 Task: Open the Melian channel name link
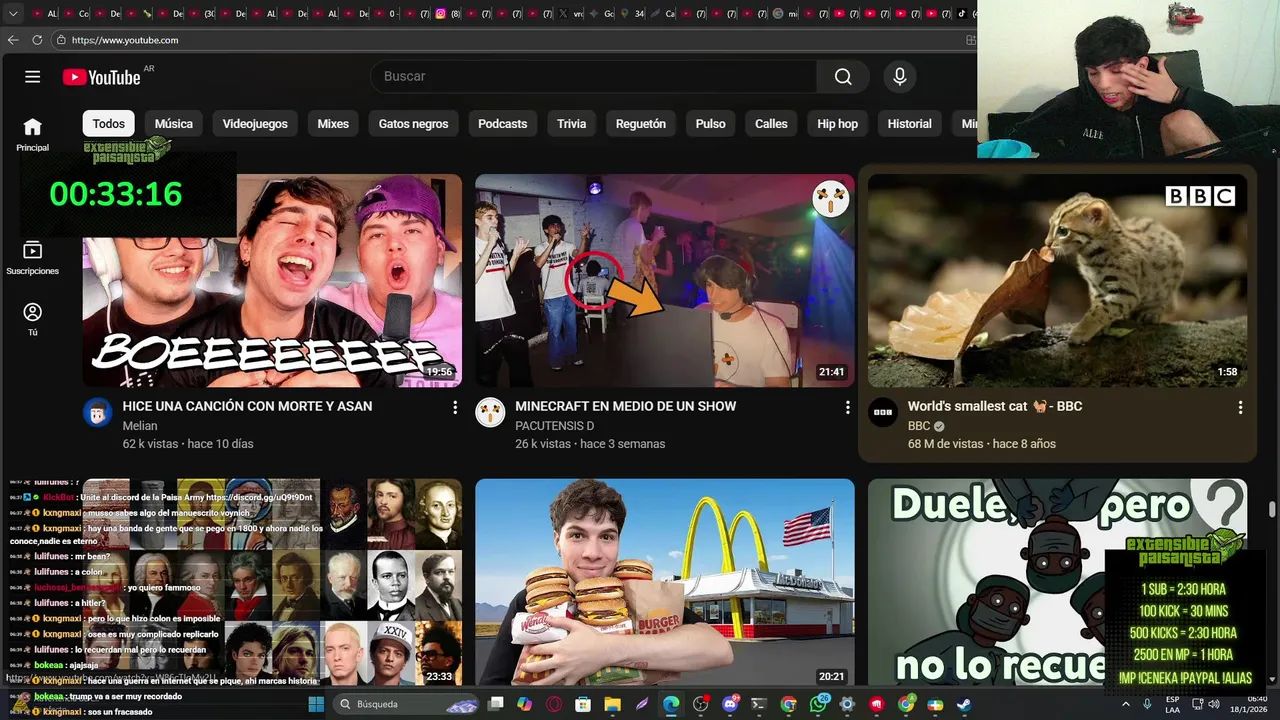coord(140,426)
